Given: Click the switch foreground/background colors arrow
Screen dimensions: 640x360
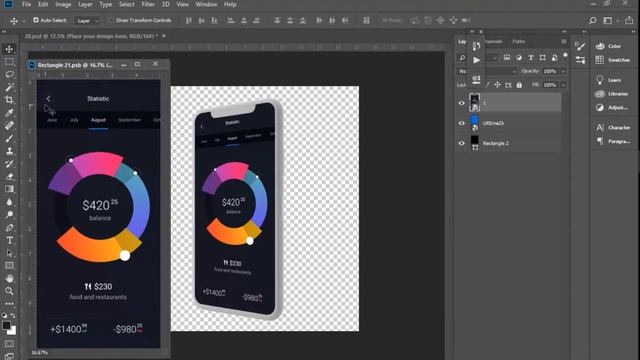Looking at the screenshot, I should [13, 316].
